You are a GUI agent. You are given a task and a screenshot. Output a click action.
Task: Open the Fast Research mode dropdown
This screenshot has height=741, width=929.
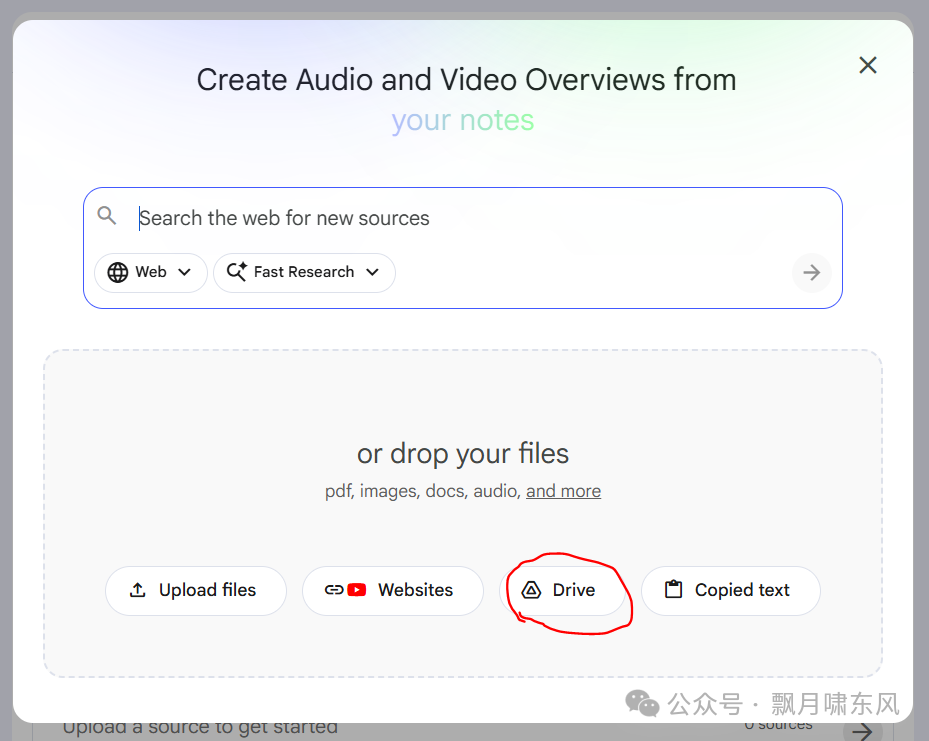[304, 272]
